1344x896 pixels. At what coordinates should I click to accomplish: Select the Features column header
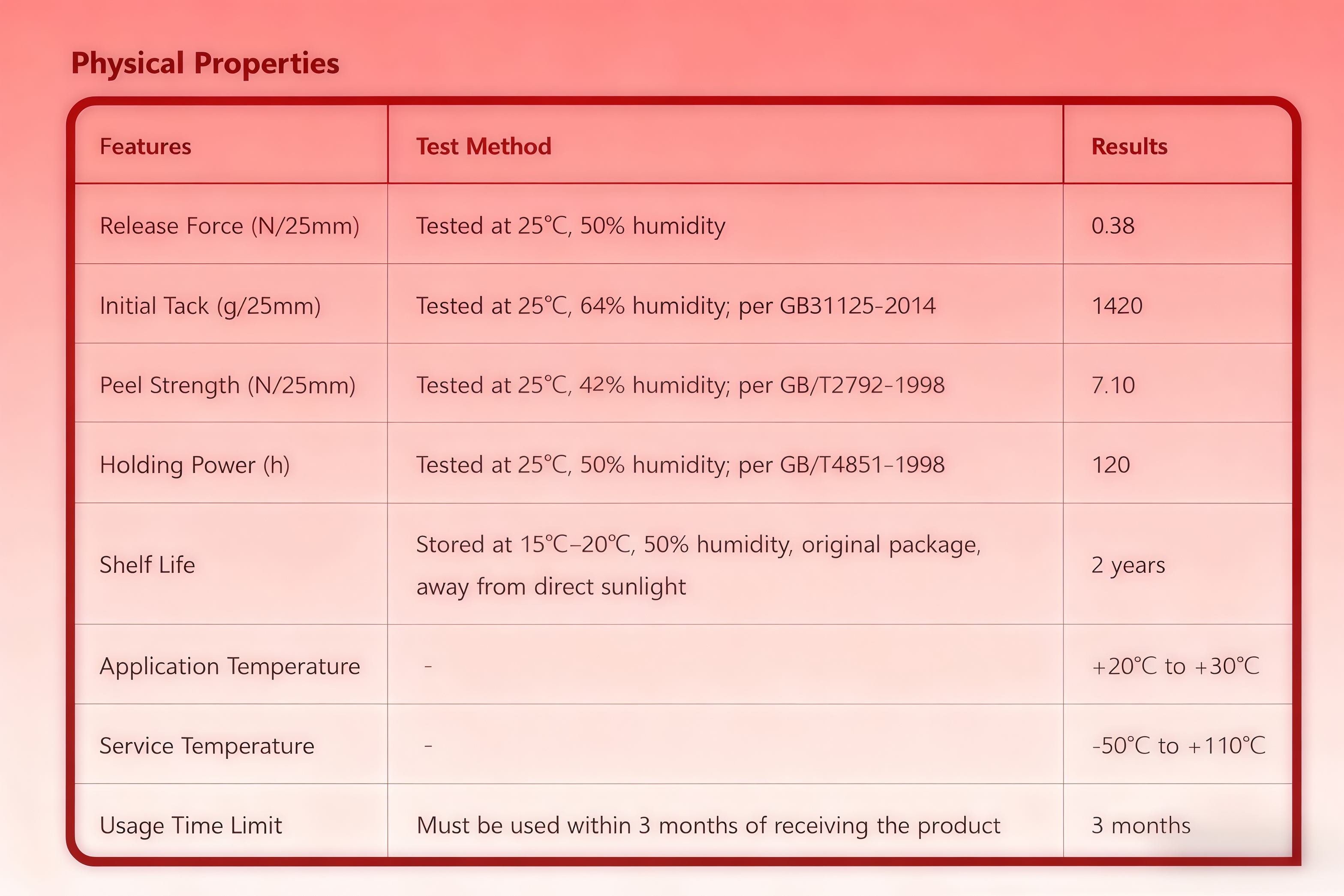[145, 147]
